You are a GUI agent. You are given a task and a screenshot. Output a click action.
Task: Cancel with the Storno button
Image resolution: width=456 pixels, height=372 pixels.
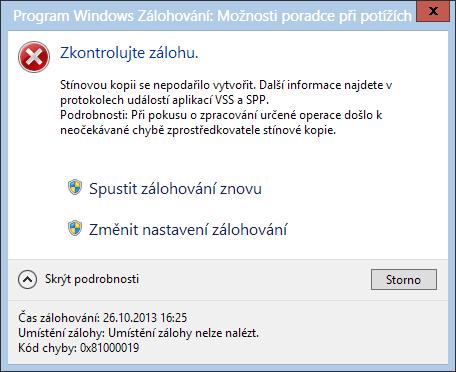click(404, 280)
